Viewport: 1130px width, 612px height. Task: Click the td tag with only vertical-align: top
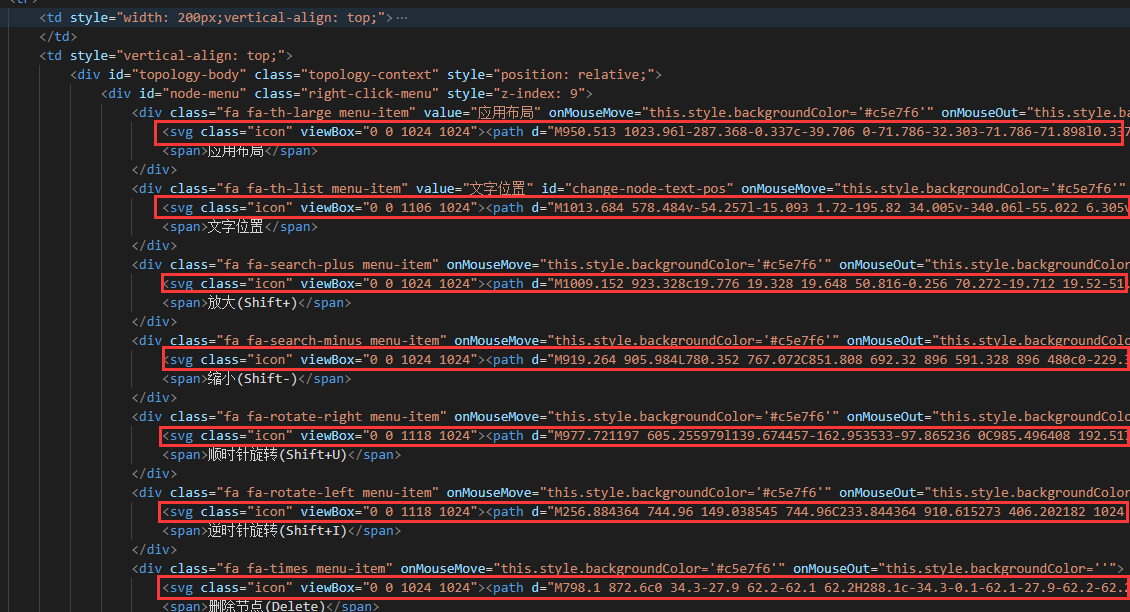pos(166,56)
